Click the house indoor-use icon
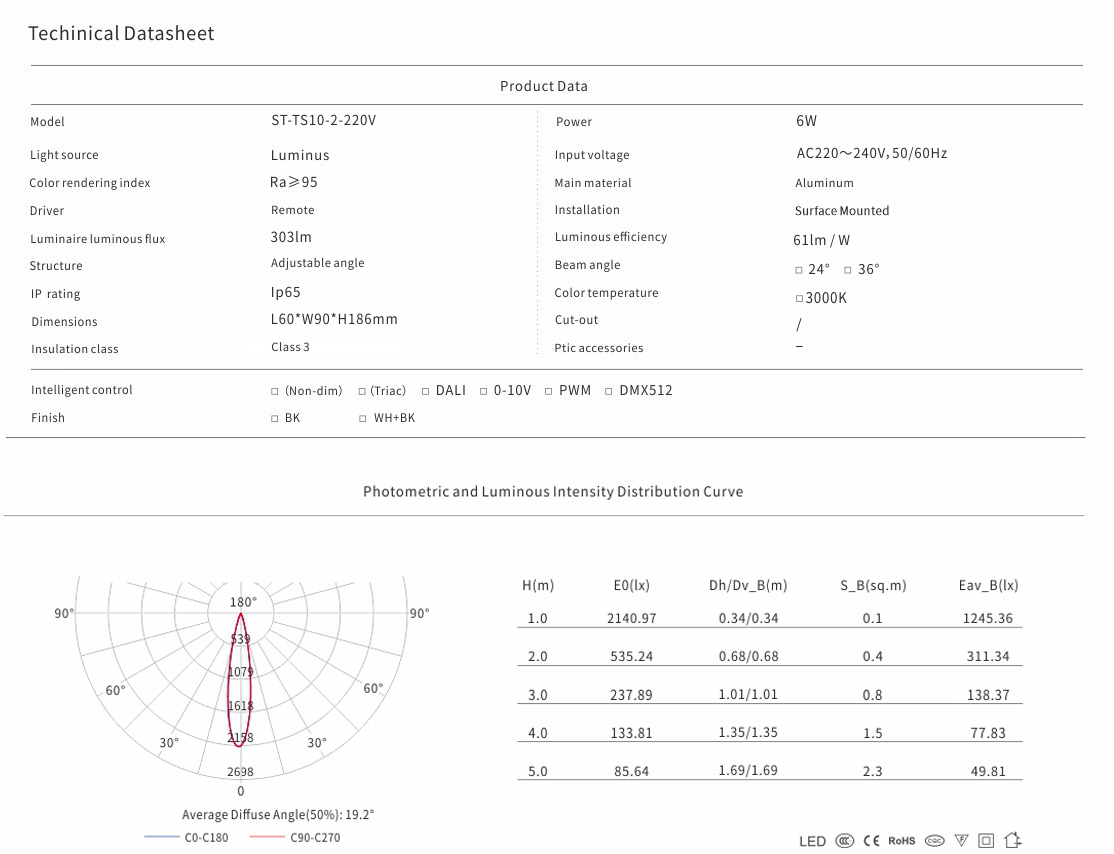 [x=1012, y=841]
